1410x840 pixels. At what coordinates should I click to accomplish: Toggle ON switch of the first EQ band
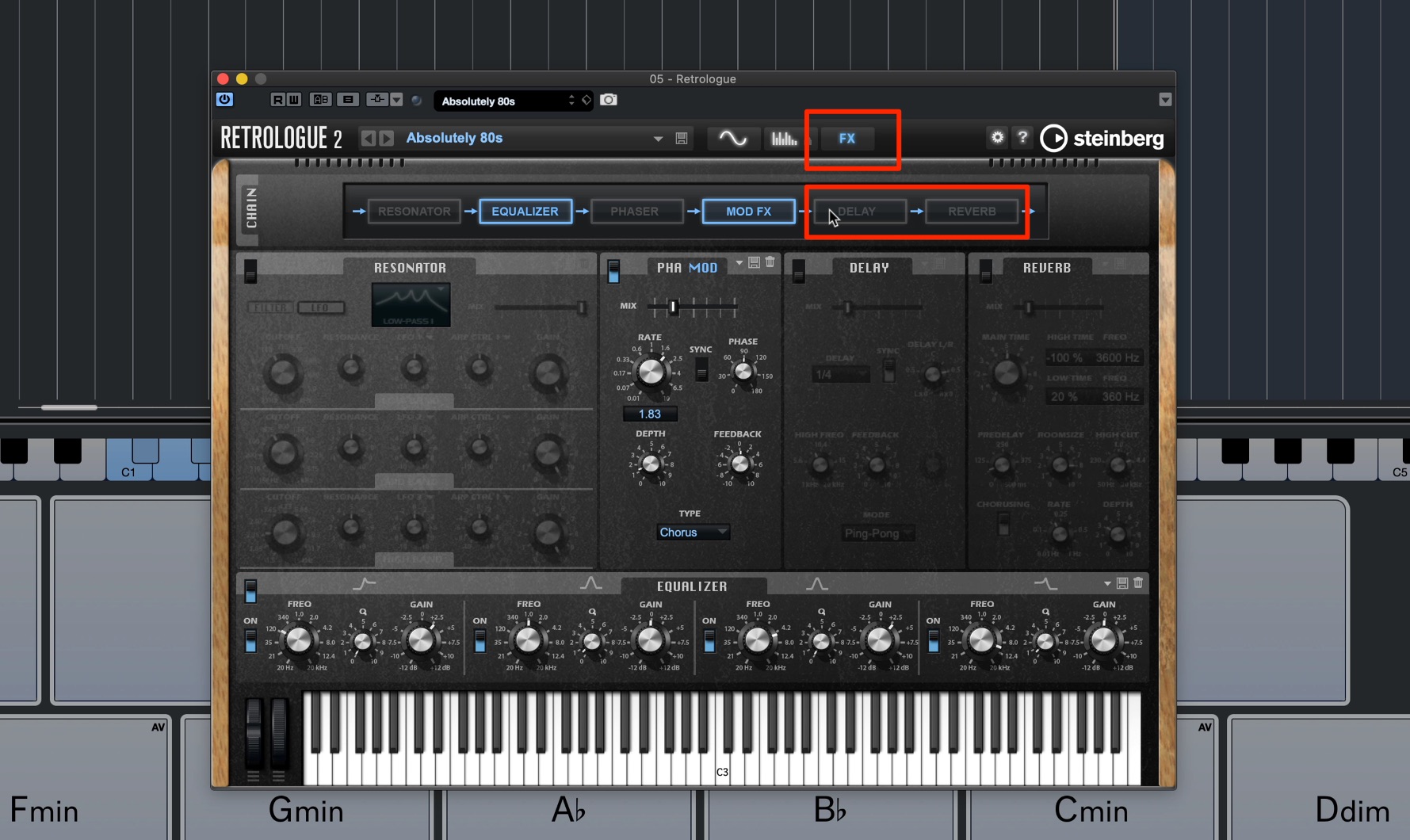pos(250,640)
